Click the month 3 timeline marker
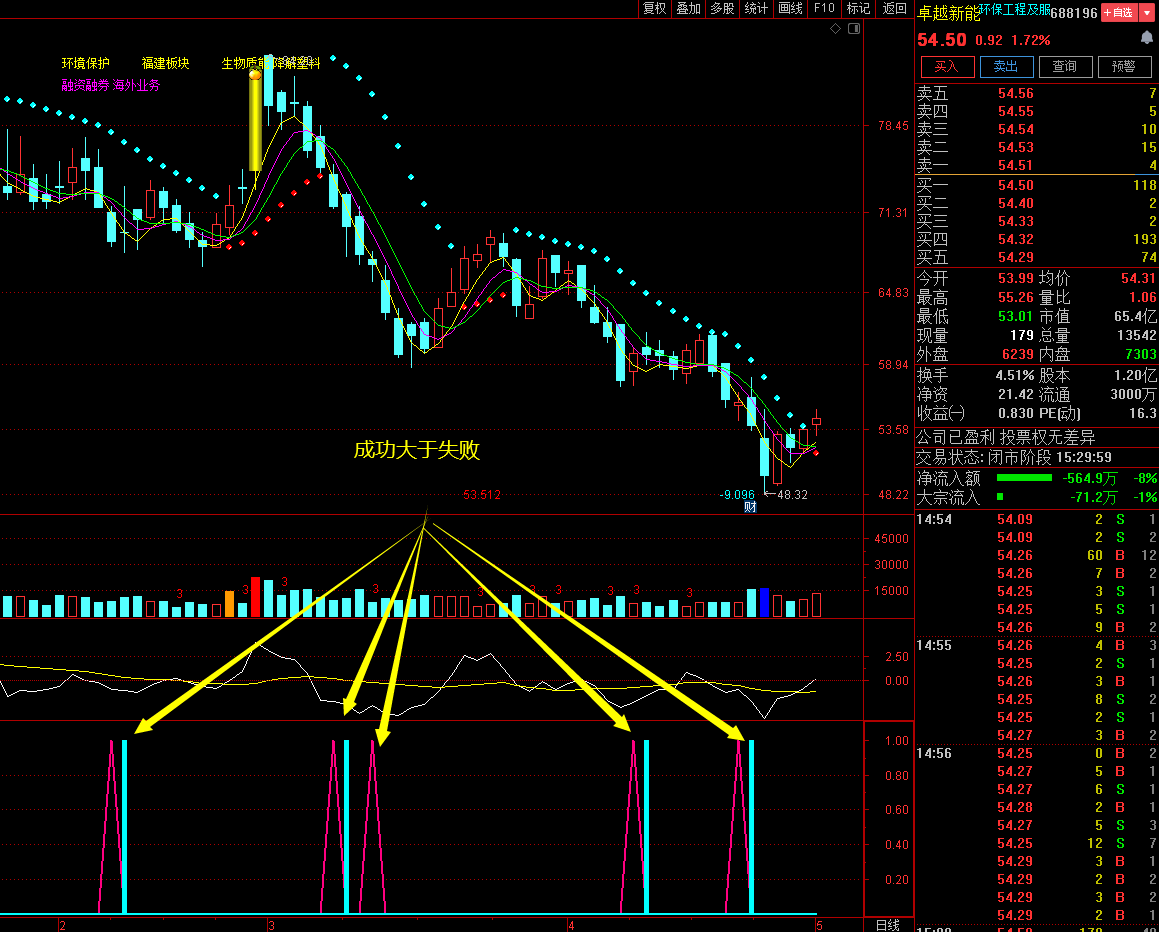This screenshot has width=1159, height=932. point(272,926)
